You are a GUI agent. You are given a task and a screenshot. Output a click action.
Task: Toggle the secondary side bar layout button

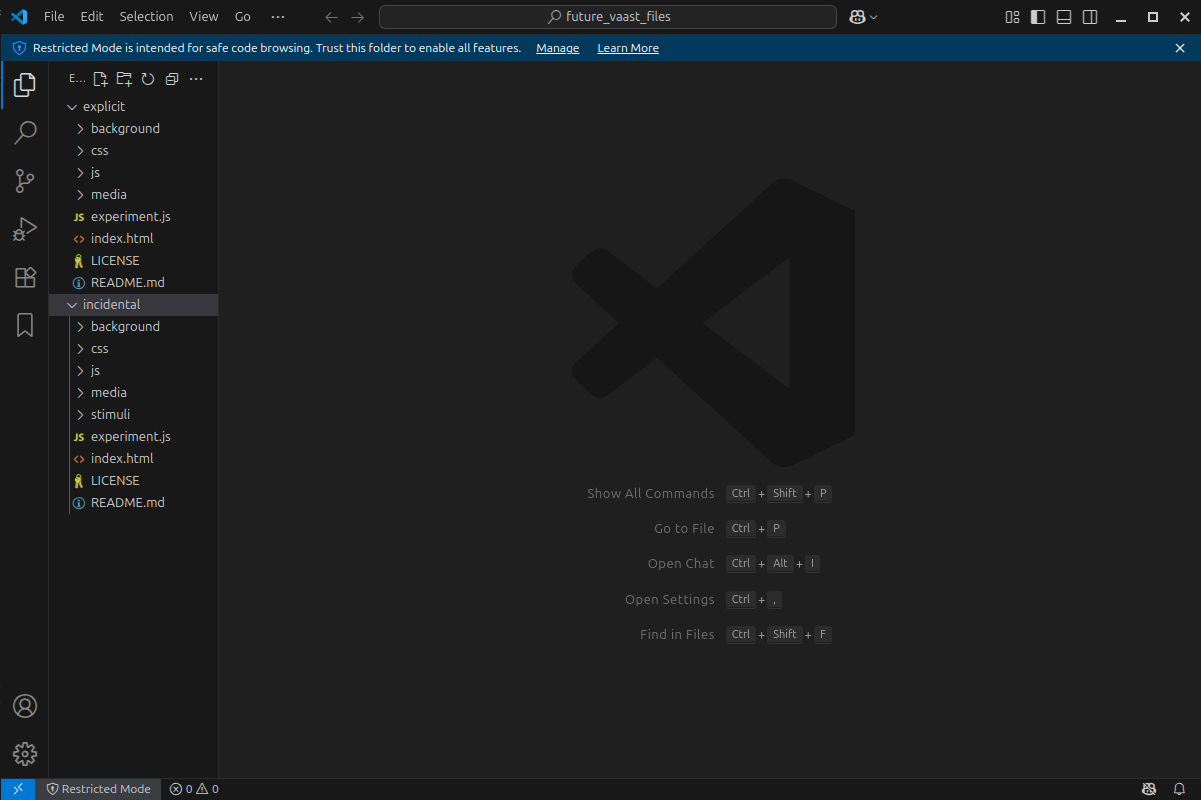1090,17
